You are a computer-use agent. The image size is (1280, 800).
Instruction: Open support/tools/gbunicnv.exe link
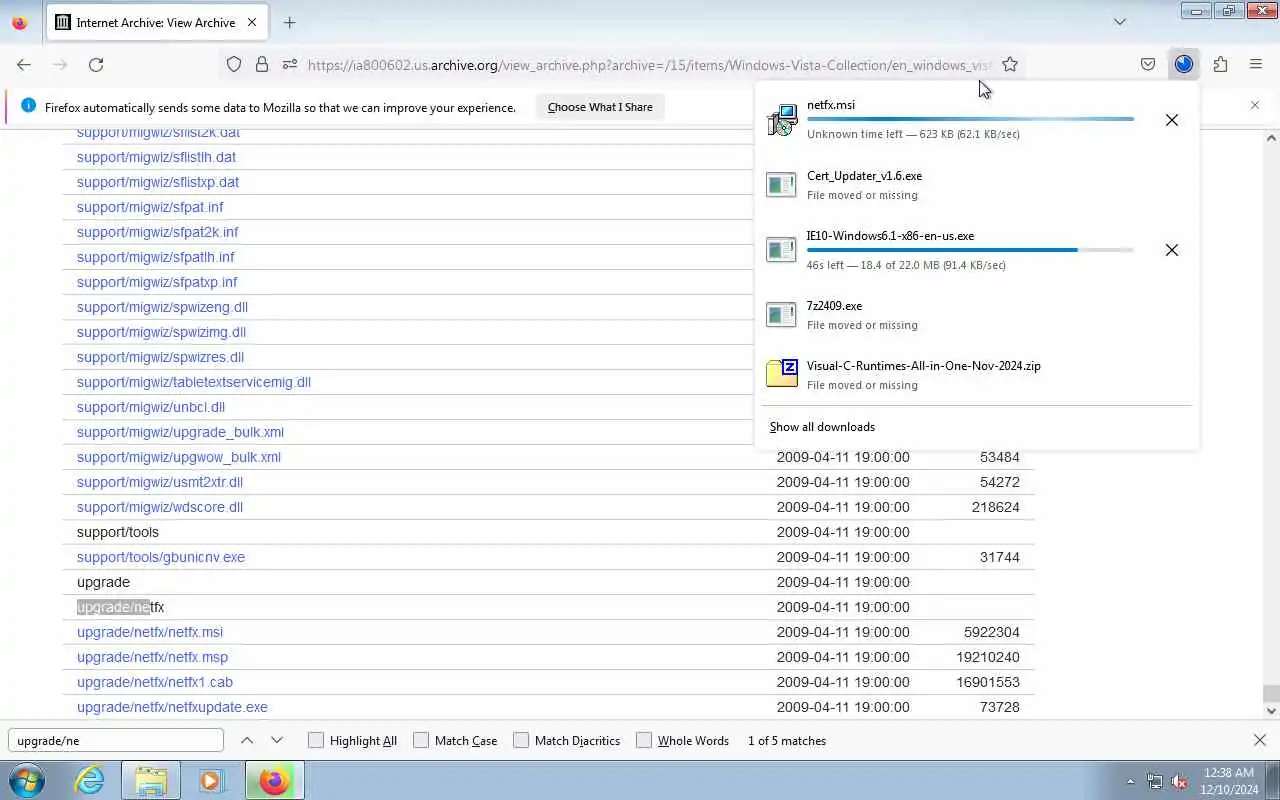[161, 557]
